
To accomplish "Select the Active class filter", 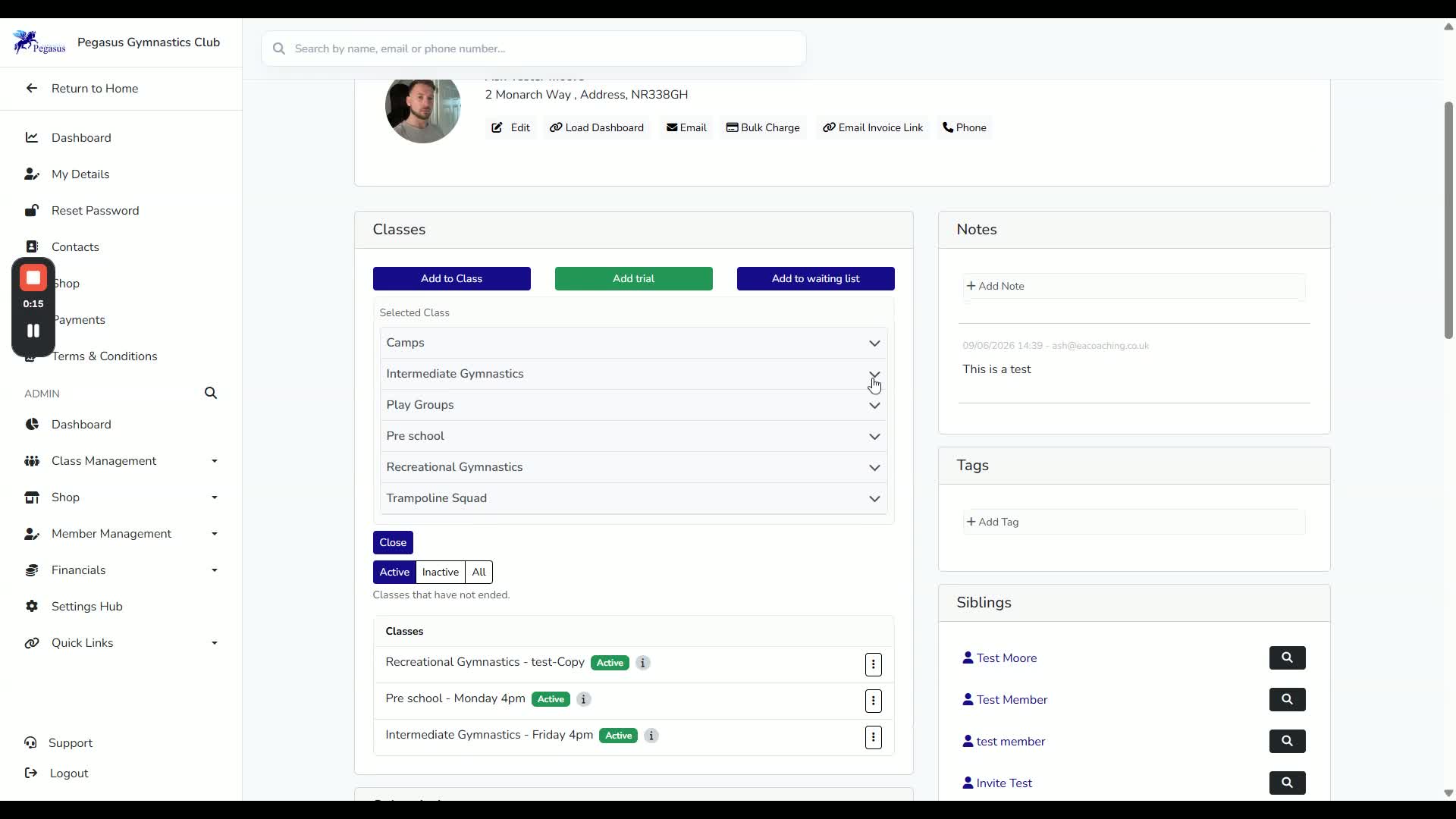I will 394,573.
